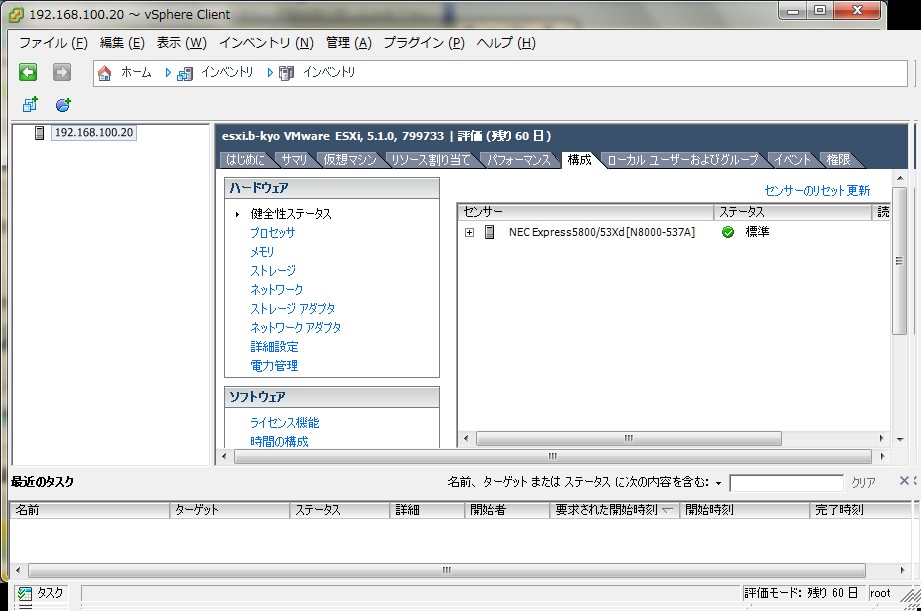Click the センサーのリセット link
Viewport: 921px width, 611px height.
(804, 190)
